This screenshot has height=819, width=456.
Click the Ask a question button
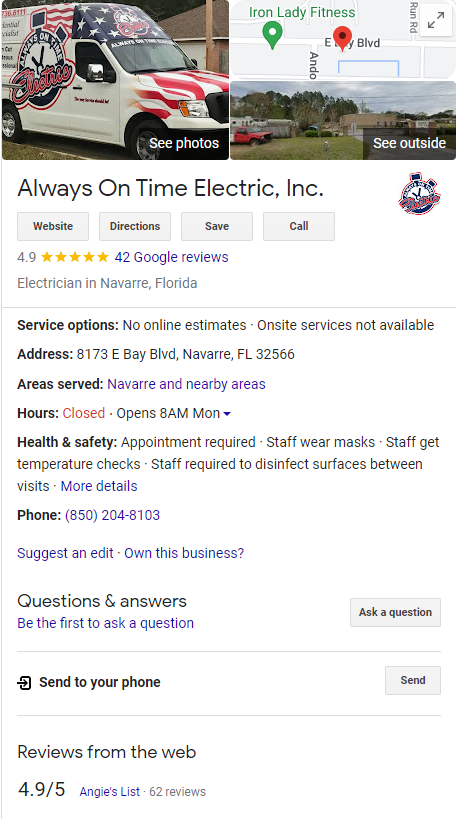point(395,612)
